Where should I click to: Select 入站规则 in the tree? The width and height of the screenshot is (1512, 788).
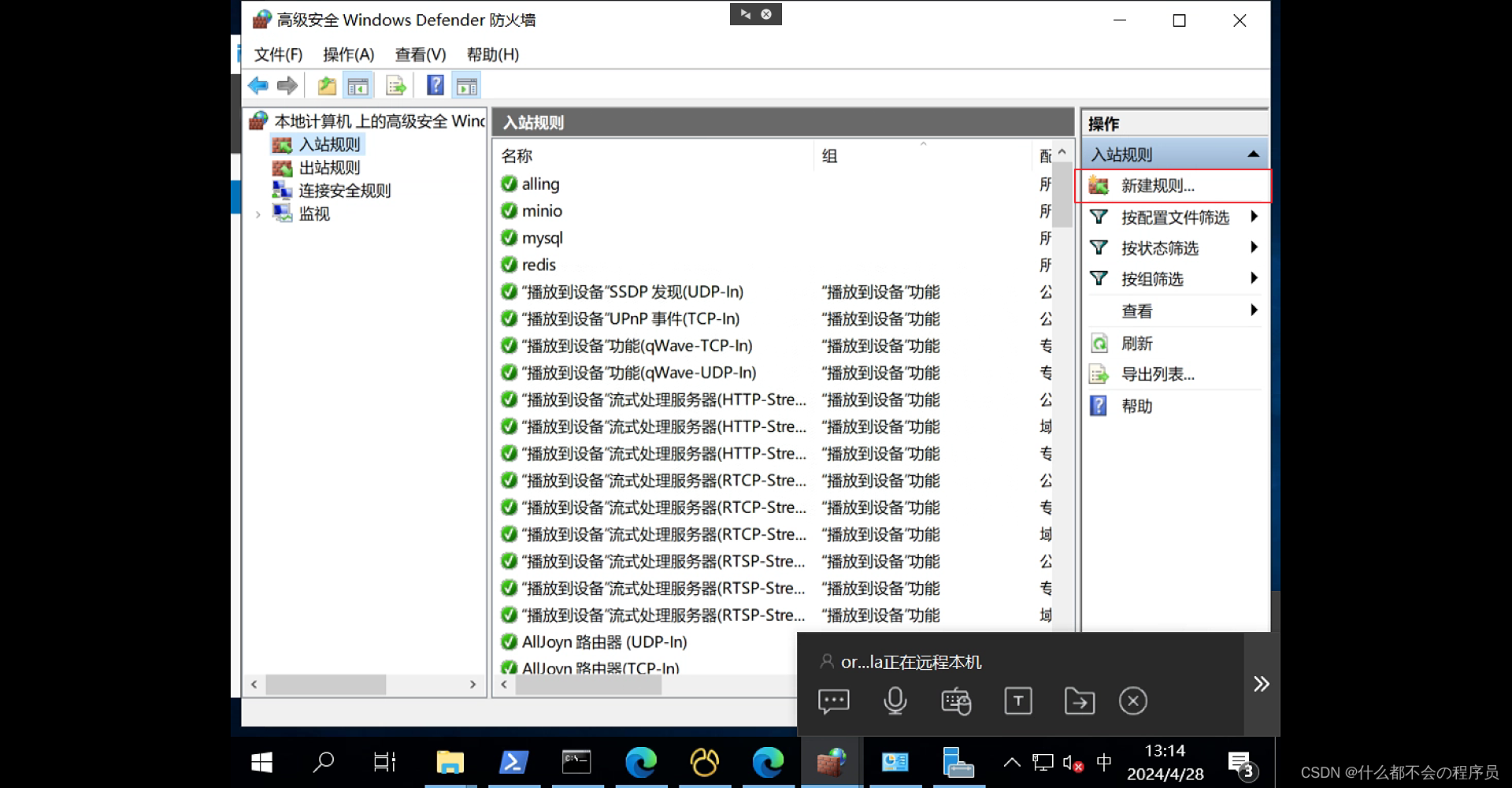point(329,145)
